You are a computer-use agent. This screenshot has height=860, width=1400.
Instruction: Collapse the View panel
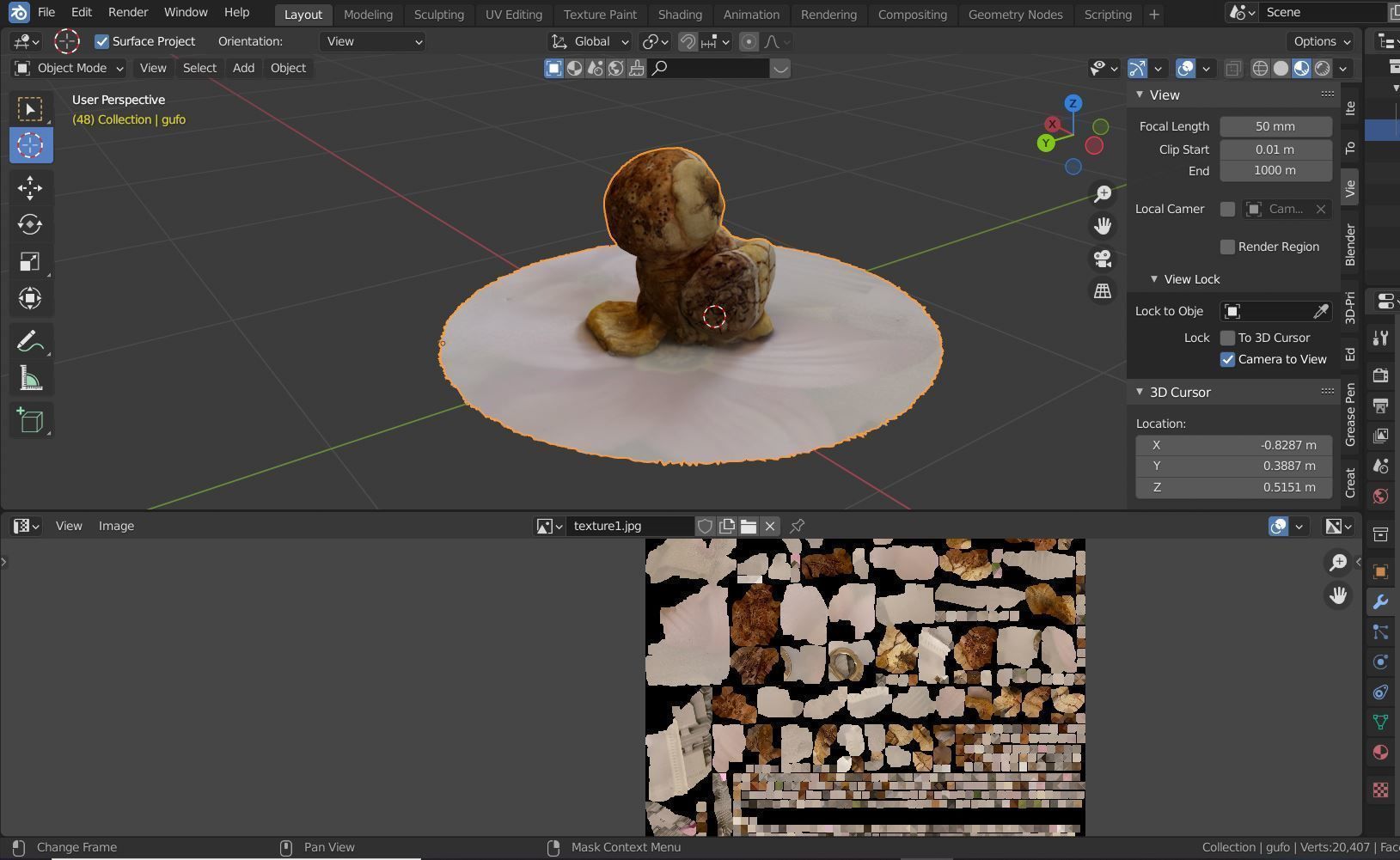coord(1140,95)
